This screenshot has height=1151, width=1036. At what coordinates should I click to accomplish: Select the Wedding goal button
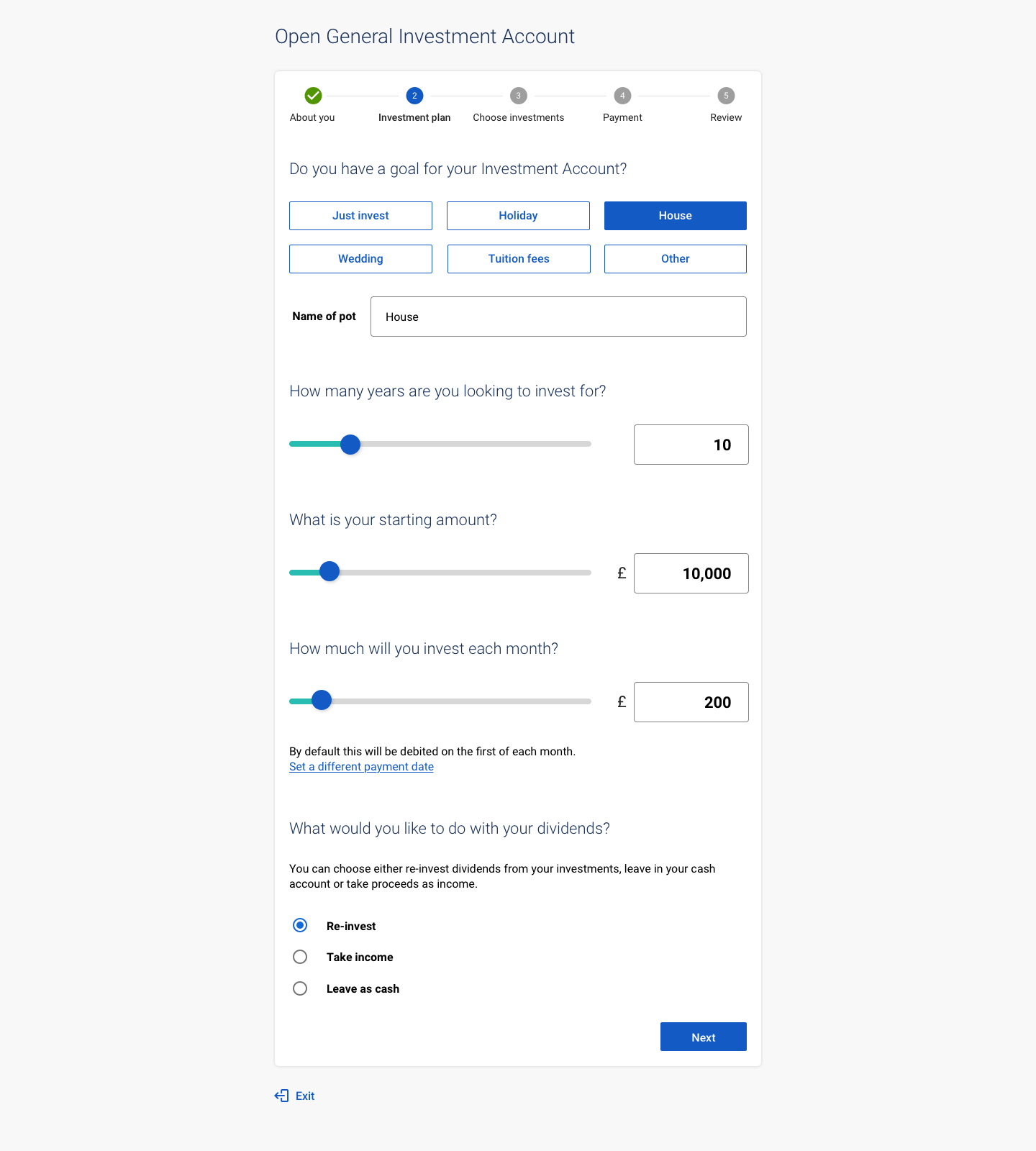coord(360,259)
